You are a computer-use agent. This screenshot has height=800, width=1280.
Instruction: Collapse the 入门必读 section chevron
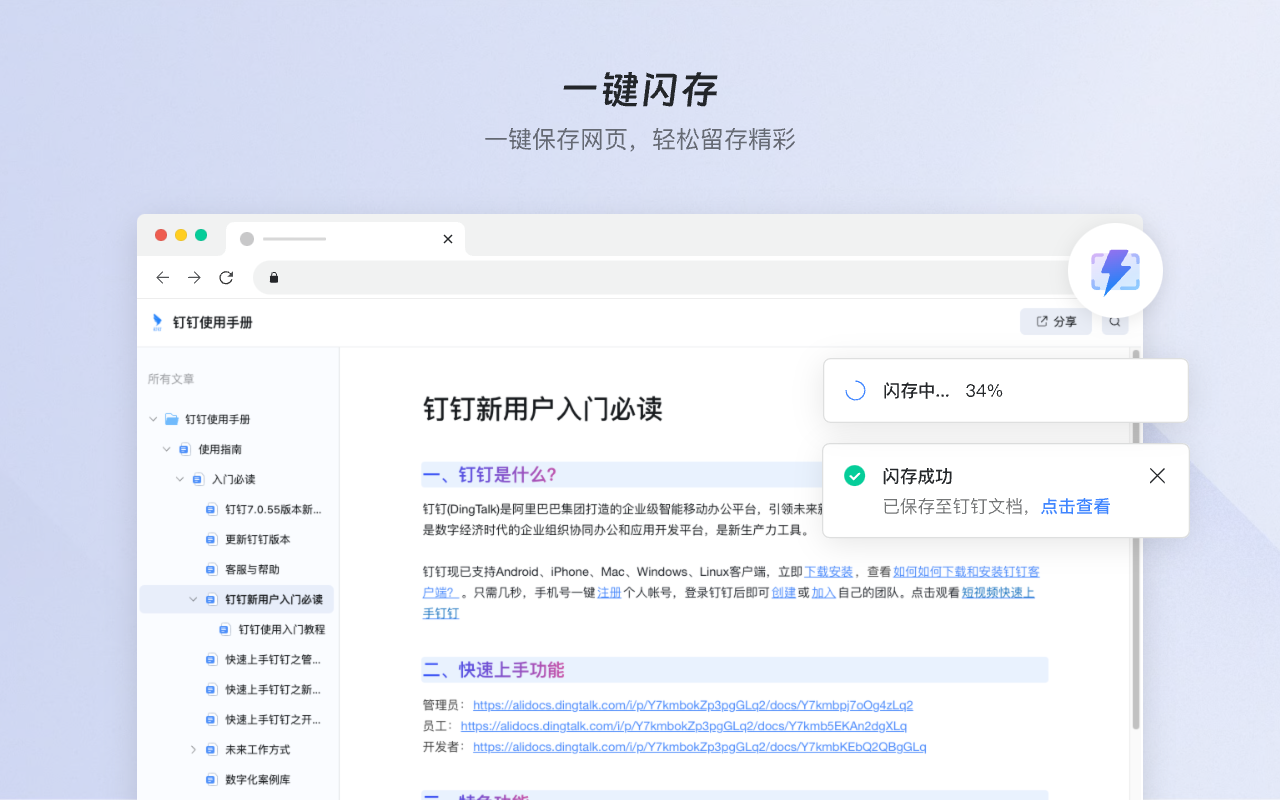click(x=180, y=479)
